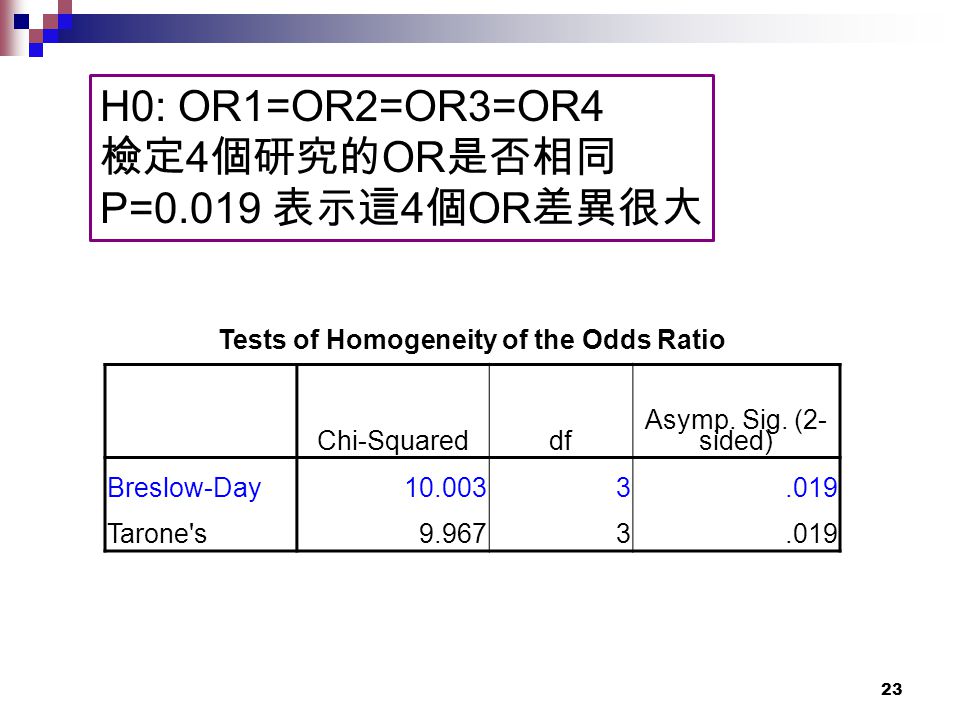This screenshot has width=960, height=720.
Task: Select the 檢定4個研究的OR是否相同 text line
Action: 358,157
